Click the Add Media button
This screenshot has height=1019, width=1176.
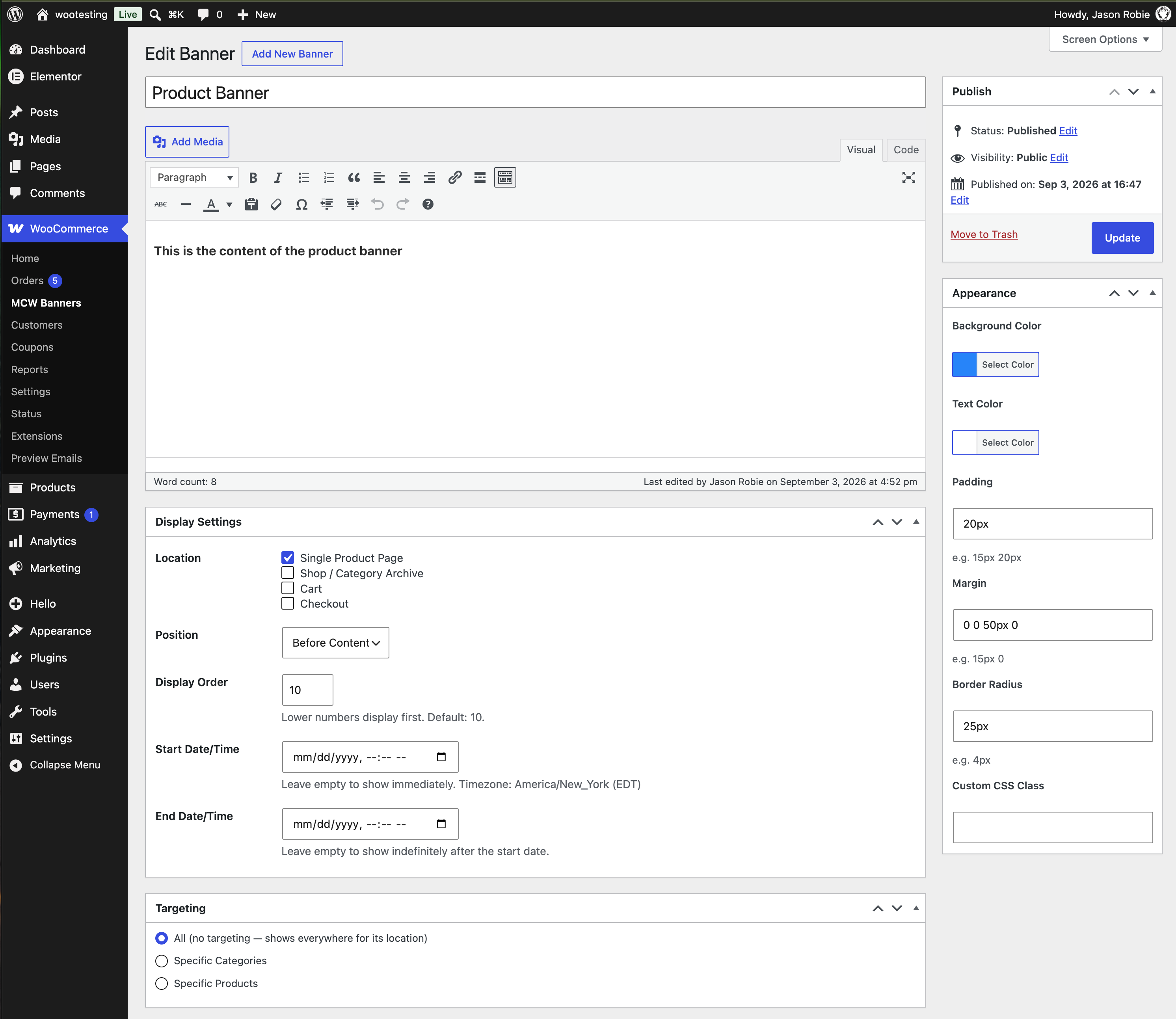pyautogui.click(x=187, y=141)
